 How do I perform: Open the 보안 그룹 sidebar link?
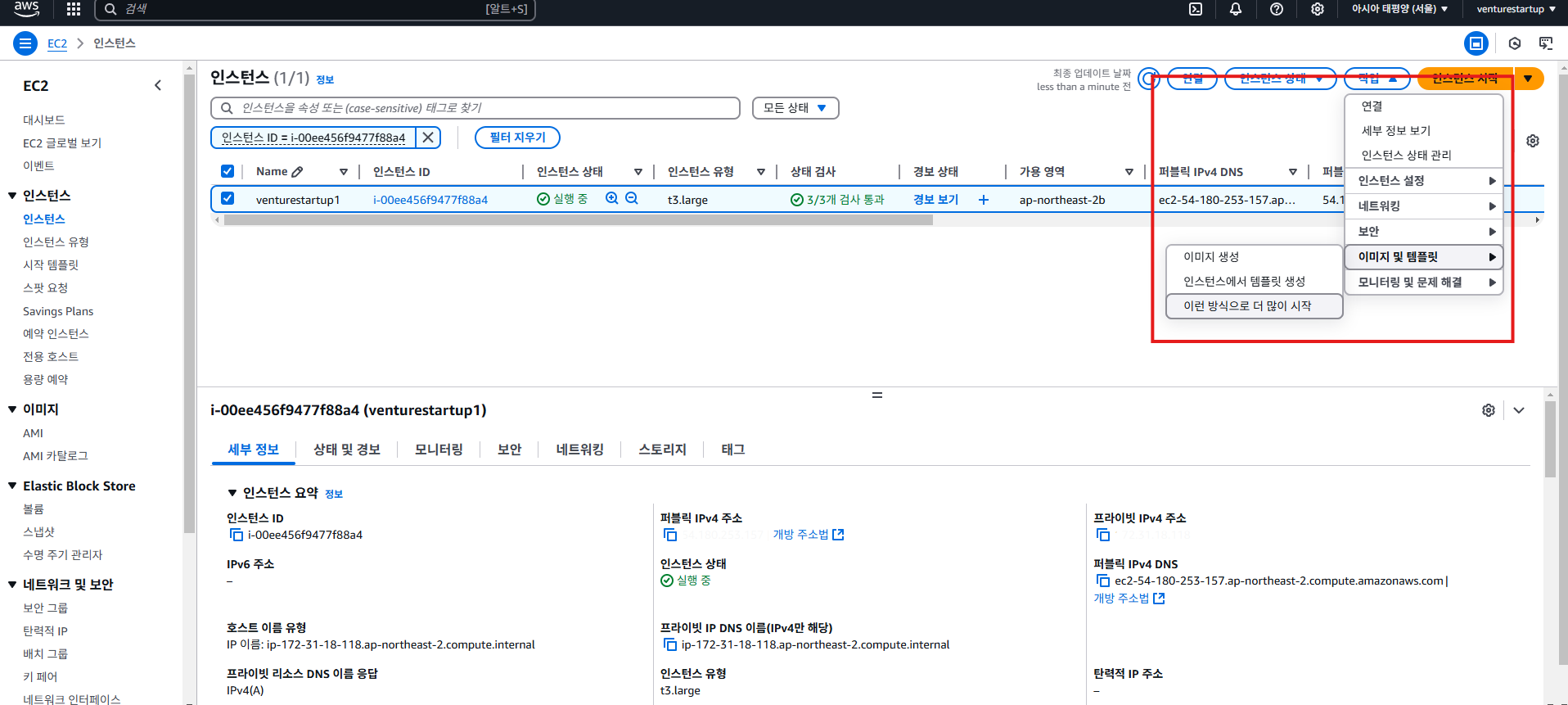coord(46,608)
